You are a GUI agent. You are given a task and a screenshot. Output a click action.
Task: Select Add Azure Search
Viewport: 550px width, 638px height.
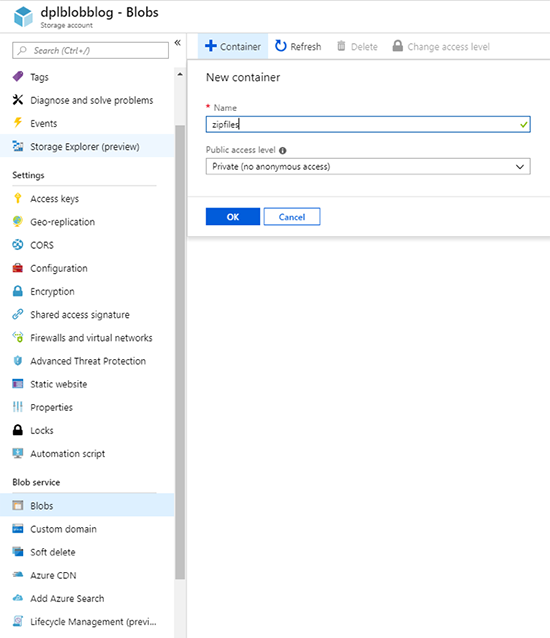click(x=67, y=599)
